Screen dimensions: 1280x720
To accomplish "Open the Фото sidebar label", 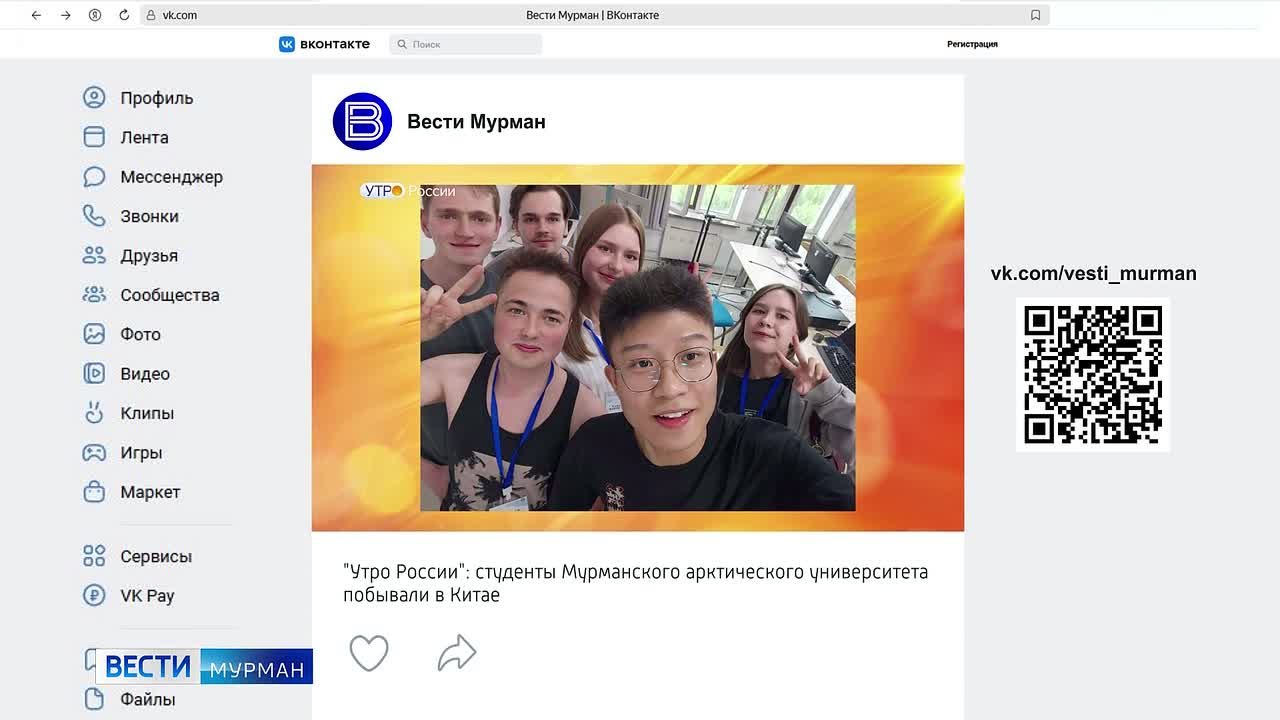I will tap(141, 334).
